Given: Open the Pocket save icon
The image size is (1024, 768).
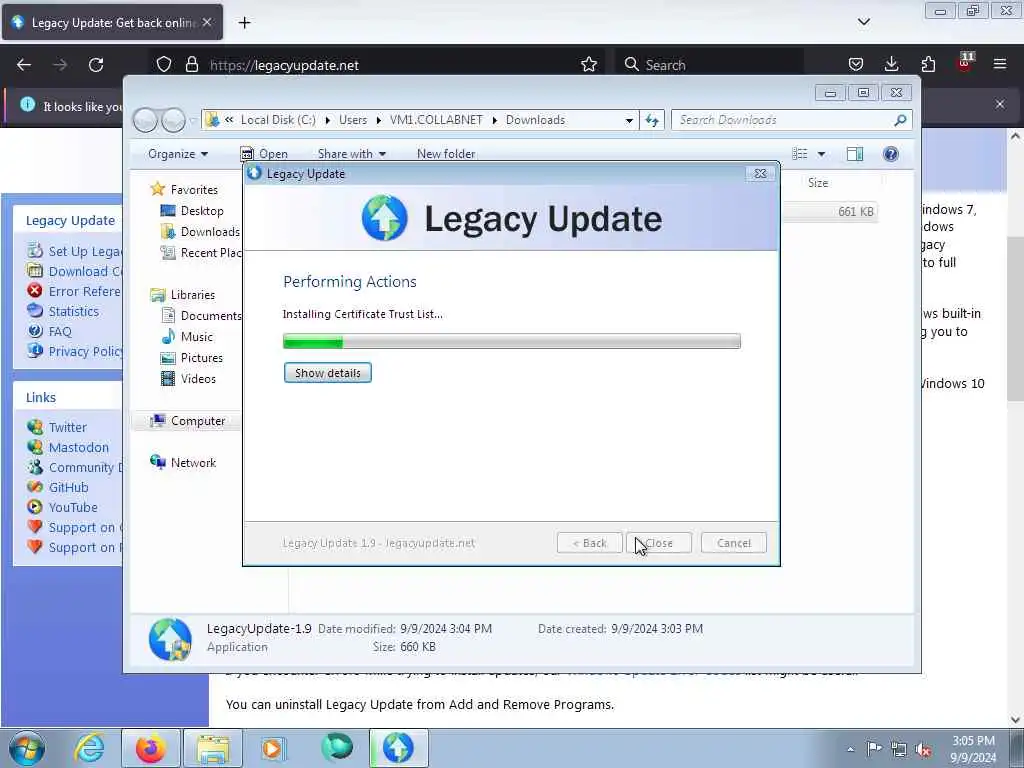Looking at the screenshot, I should tap(856, 64).
